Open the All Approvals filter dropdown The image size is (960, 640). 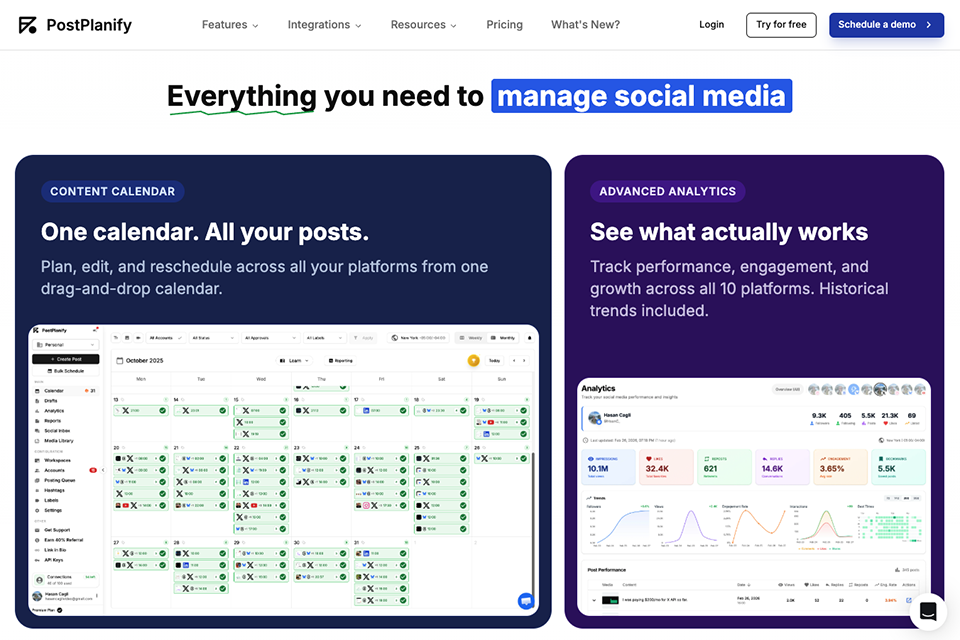(x=269, y=337)
